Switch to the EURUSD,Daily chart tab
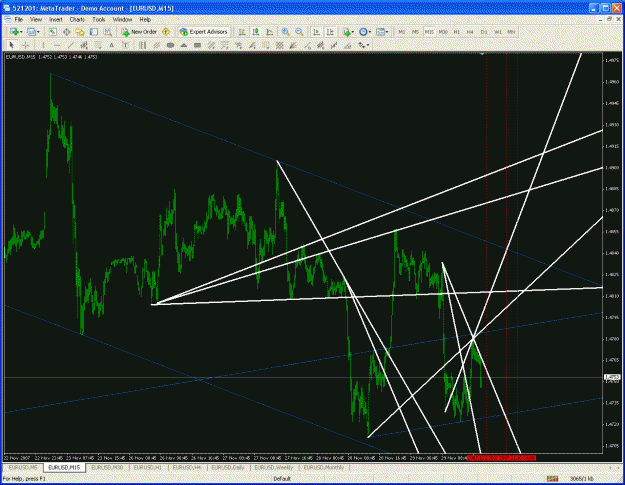Viewport: 625px width, 485px height. point(228,467)
